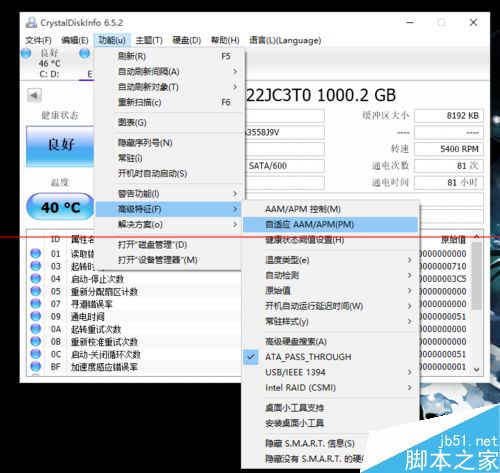Image resolution: width=500 pixels, height=473 pixels.
Task: Expand 原始值 submenu
Action: pos(330,290)
